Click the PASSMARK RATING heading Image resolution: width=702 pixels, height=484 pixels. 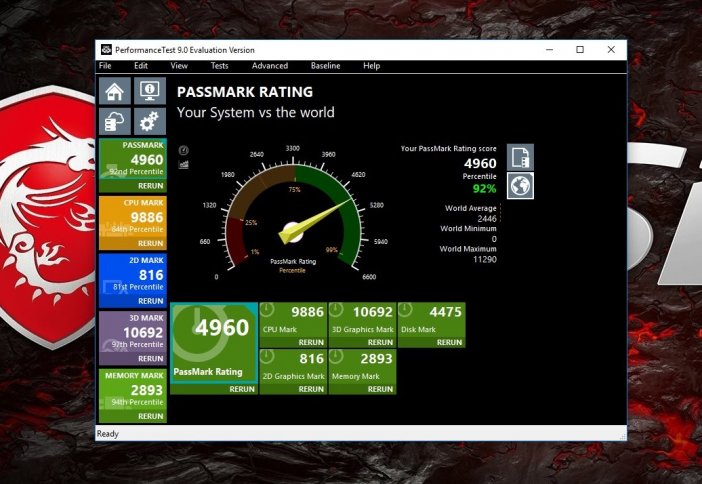245,92
